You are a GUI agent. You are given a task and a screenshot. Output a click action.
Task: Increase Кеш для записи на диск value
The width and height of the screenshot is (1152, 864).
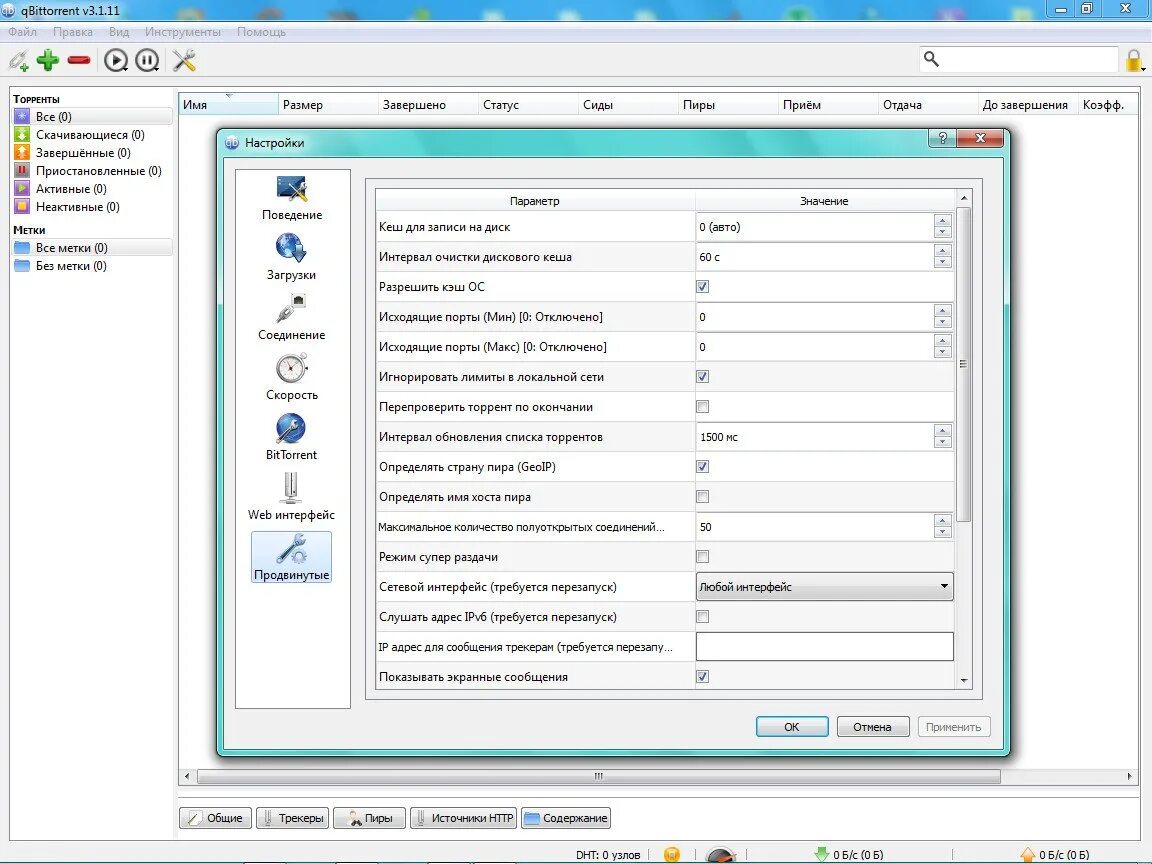pos(943,221)
